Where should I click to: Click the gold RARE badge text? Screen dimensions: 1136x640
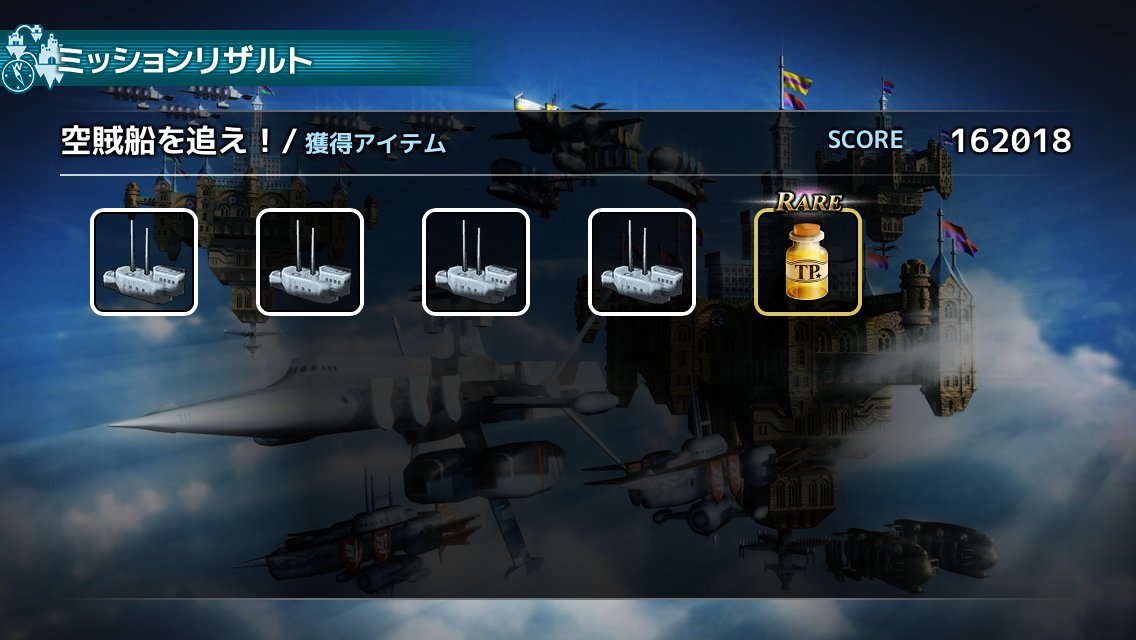point(809,201)
